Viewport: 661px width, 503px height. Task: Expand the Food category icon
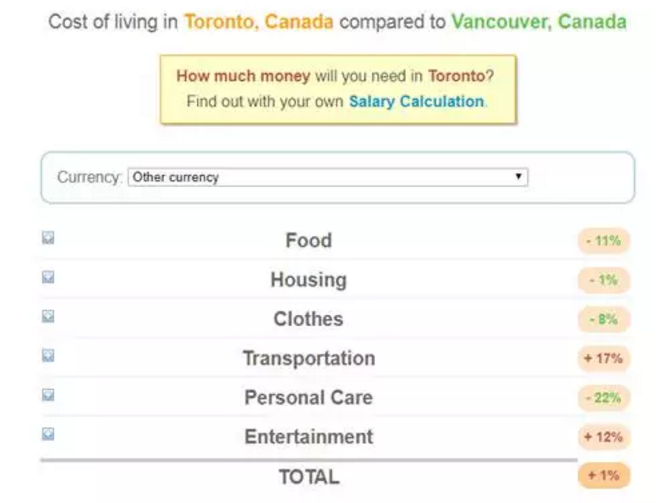pos(48,238)
